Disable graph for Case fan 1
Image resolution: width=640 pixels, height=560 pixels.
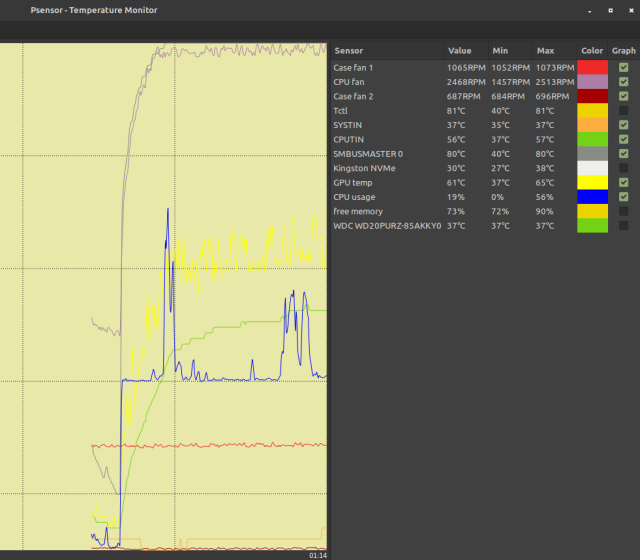tap(623, 67)
